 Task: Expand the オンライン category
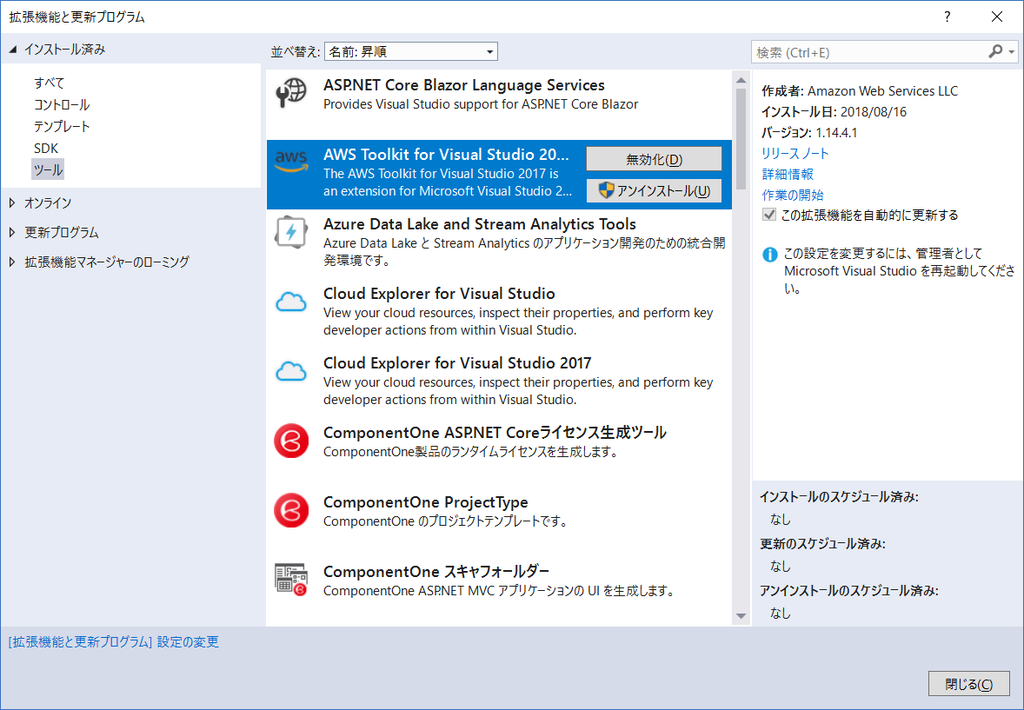pos(12,203)
